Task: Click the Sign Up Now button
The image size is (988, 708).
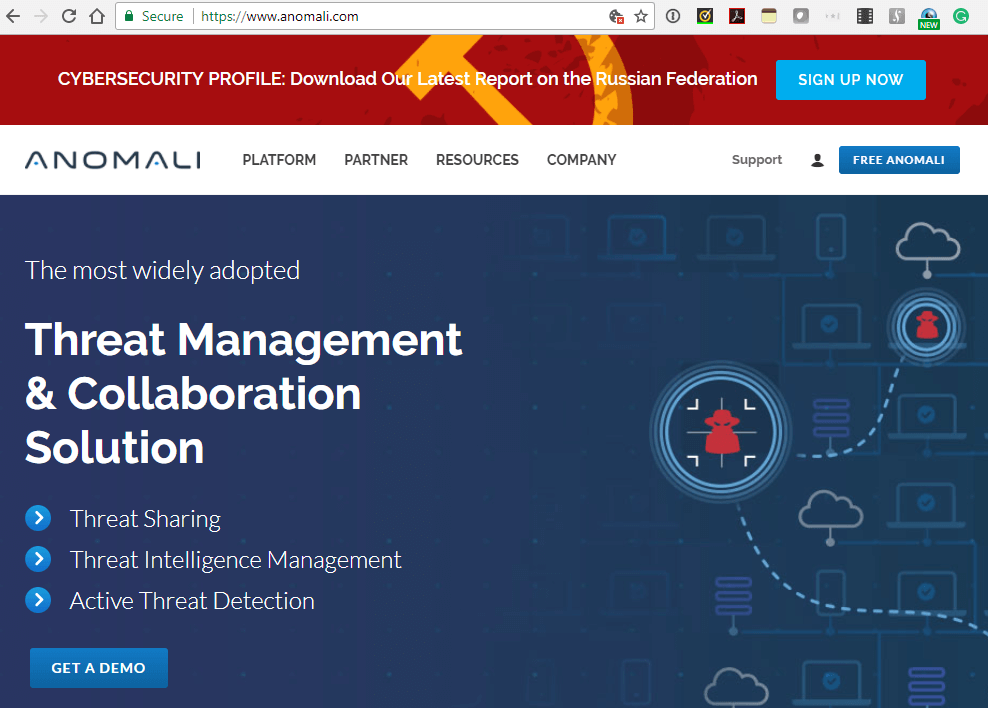Action: 851,80
